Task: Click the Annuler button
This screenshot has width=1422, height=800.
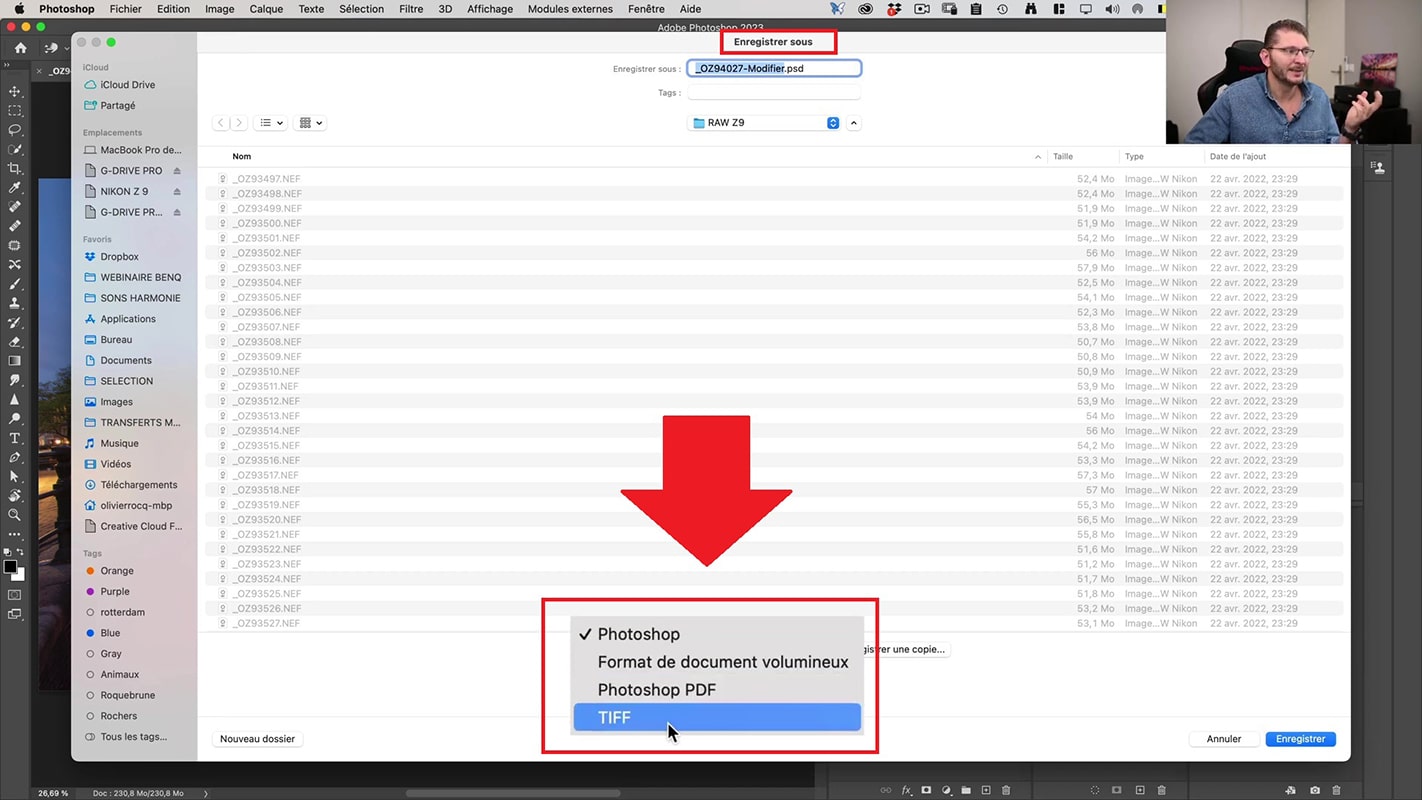Action: coord(1223,739)
